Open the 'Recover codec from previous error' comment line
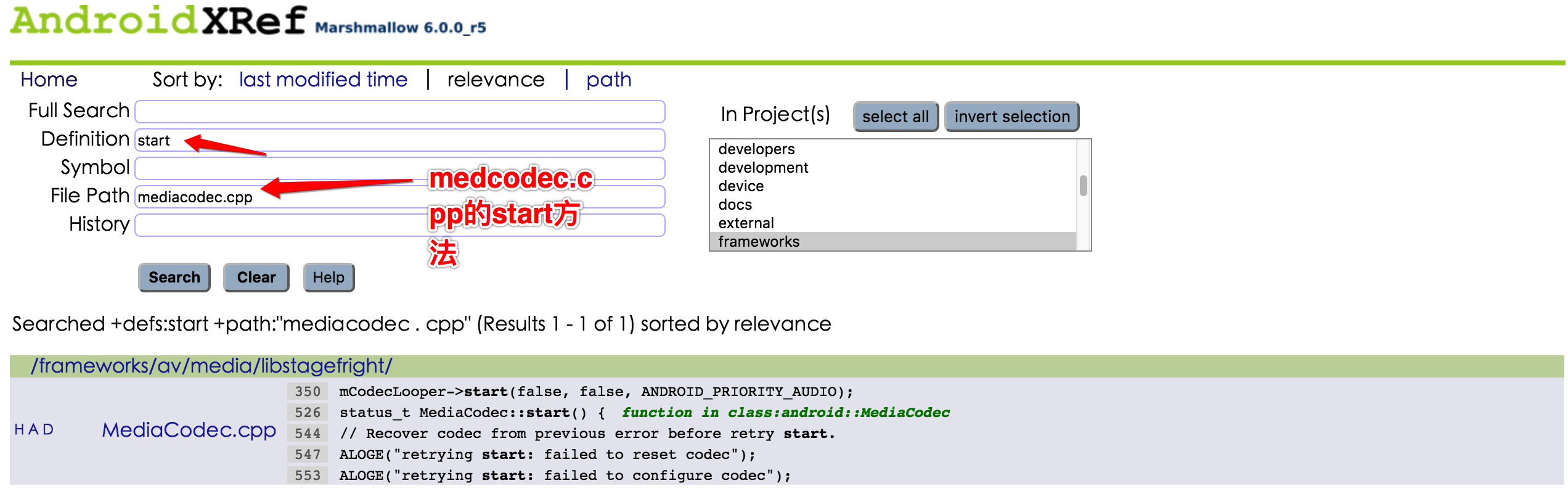Image resolution: width=1568 pixels, height=491 pixels. pos(587,434)
